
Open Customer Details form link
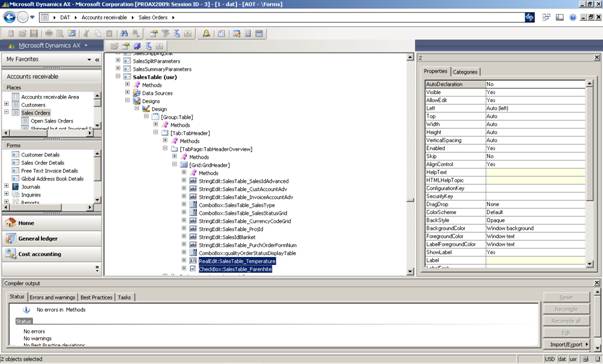[x=40, y=155]
